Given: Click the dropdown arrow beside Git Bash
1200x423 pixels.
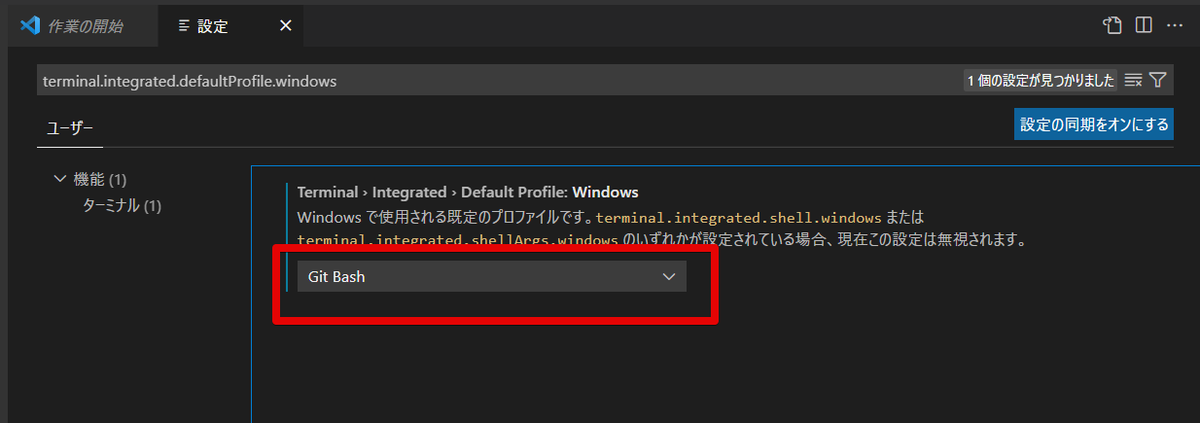Looking at the screenshot, I should point(669,277).
